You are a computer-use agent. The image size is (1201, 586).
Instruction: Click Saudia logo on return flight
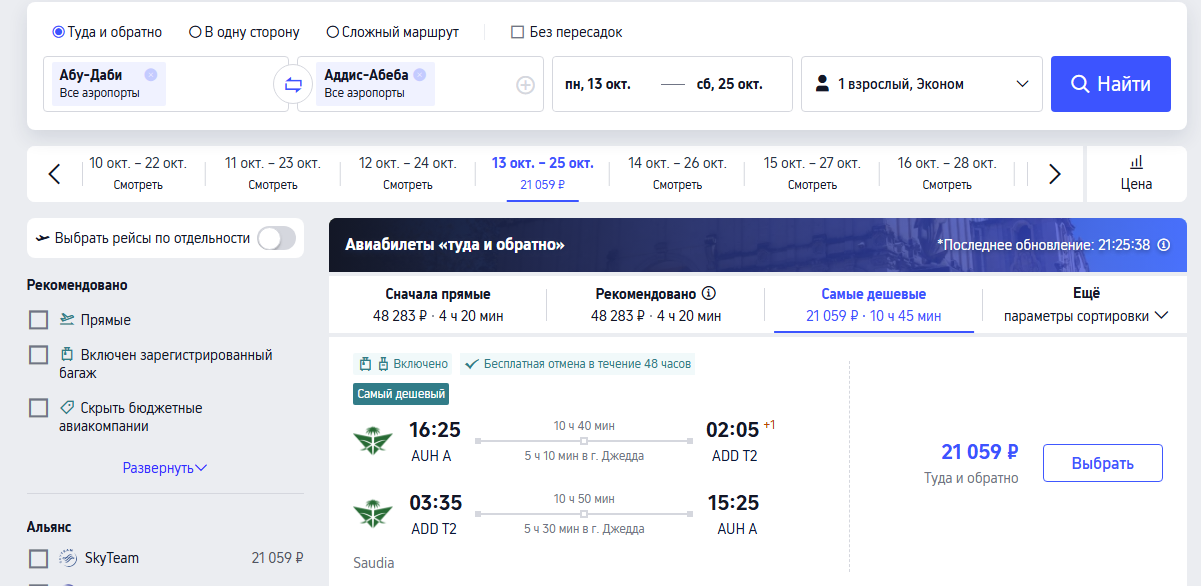[373, 513]
